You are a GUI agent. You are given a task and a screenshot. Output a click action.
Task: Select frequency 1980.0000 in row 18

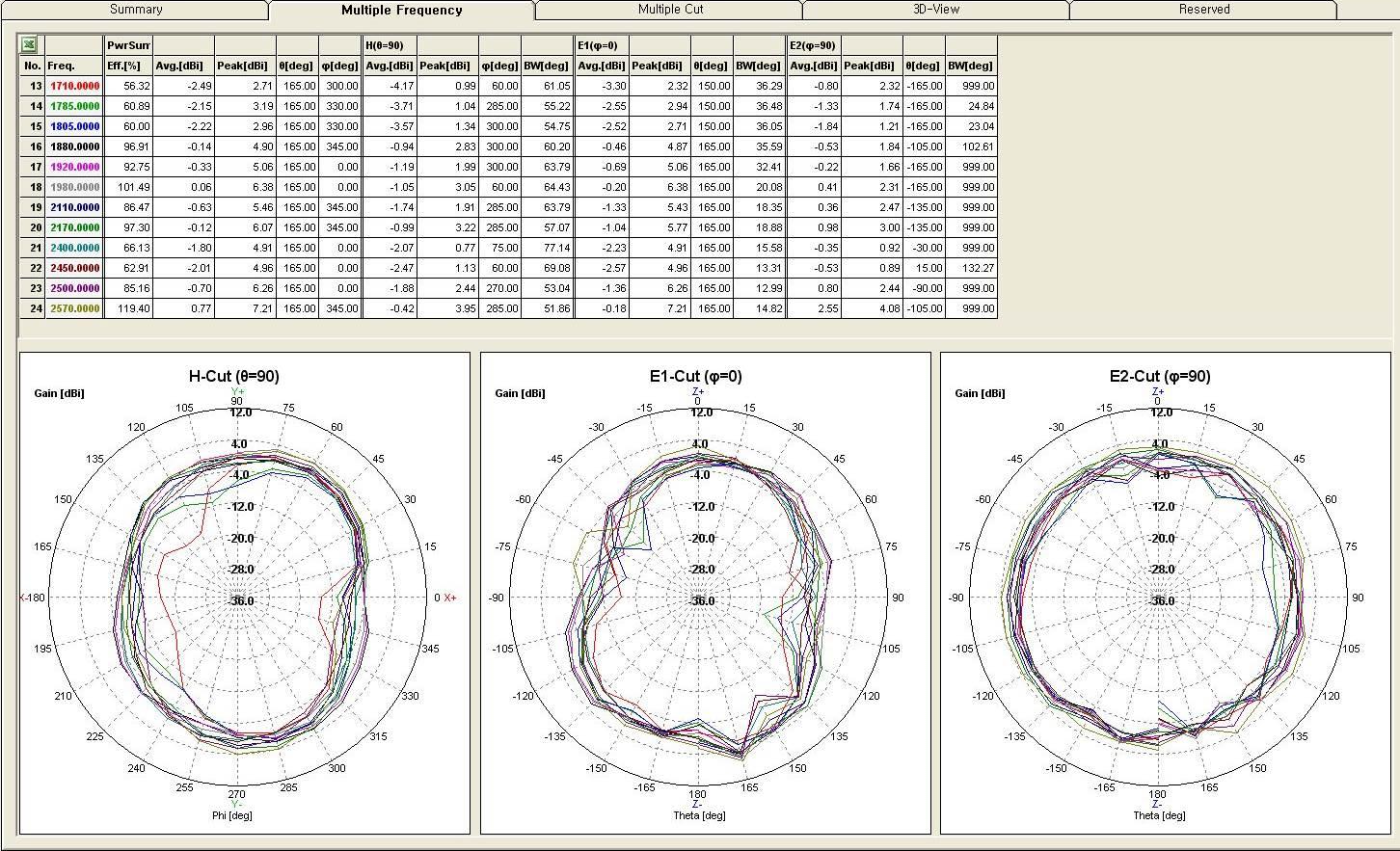pos(74,187)
